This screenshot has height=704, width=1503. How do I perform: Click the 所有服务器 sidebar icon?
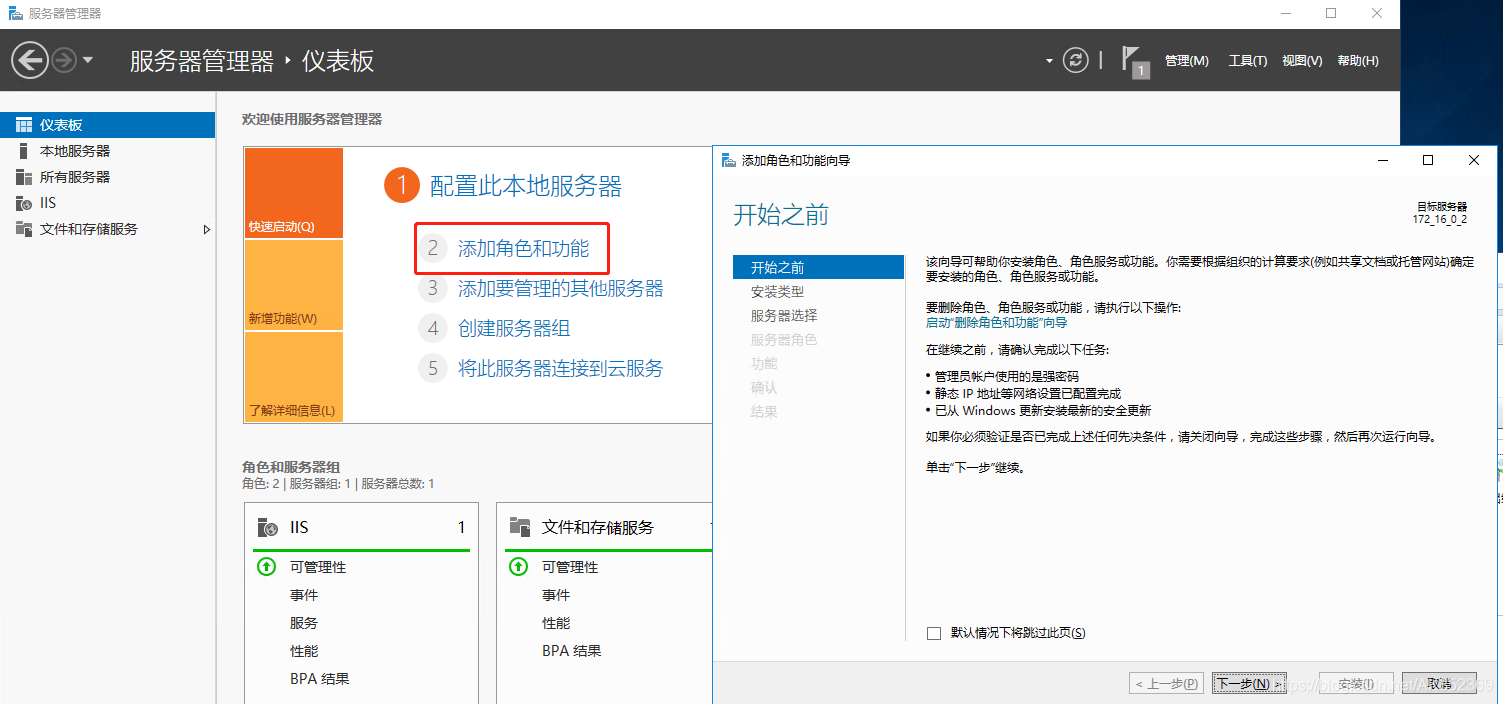(x=24, y=177)
